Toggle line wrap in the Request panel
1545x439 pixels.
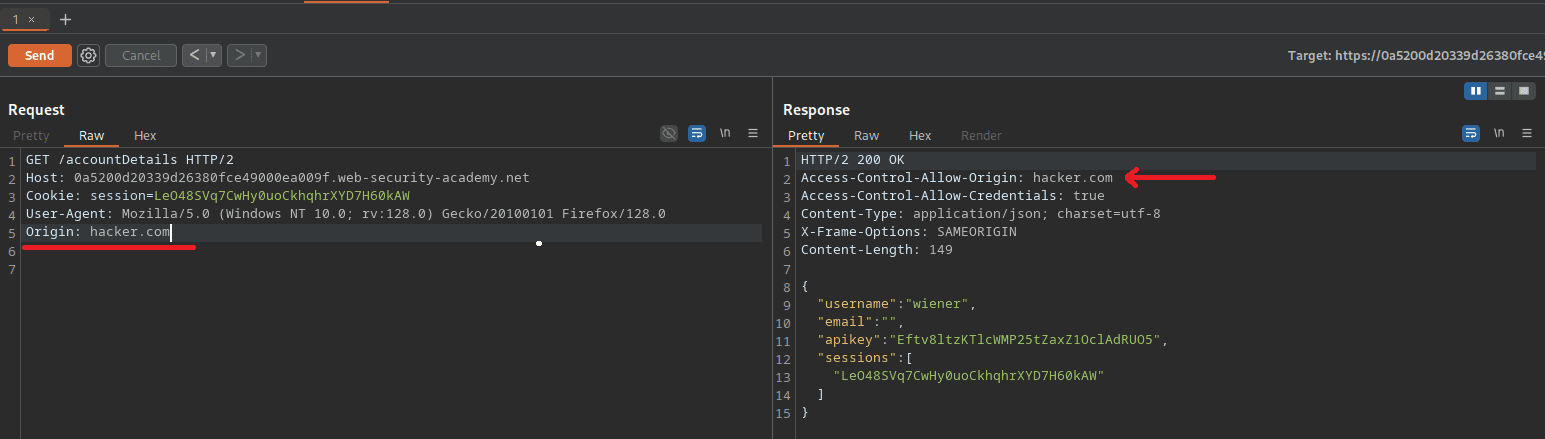(x=697, y=133)
